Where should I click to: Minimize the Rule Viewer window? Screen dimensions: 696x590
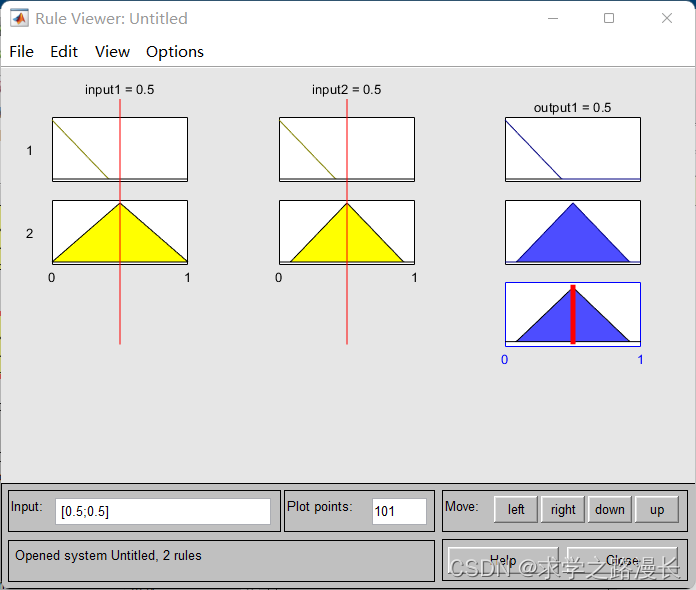coord(553,18)
